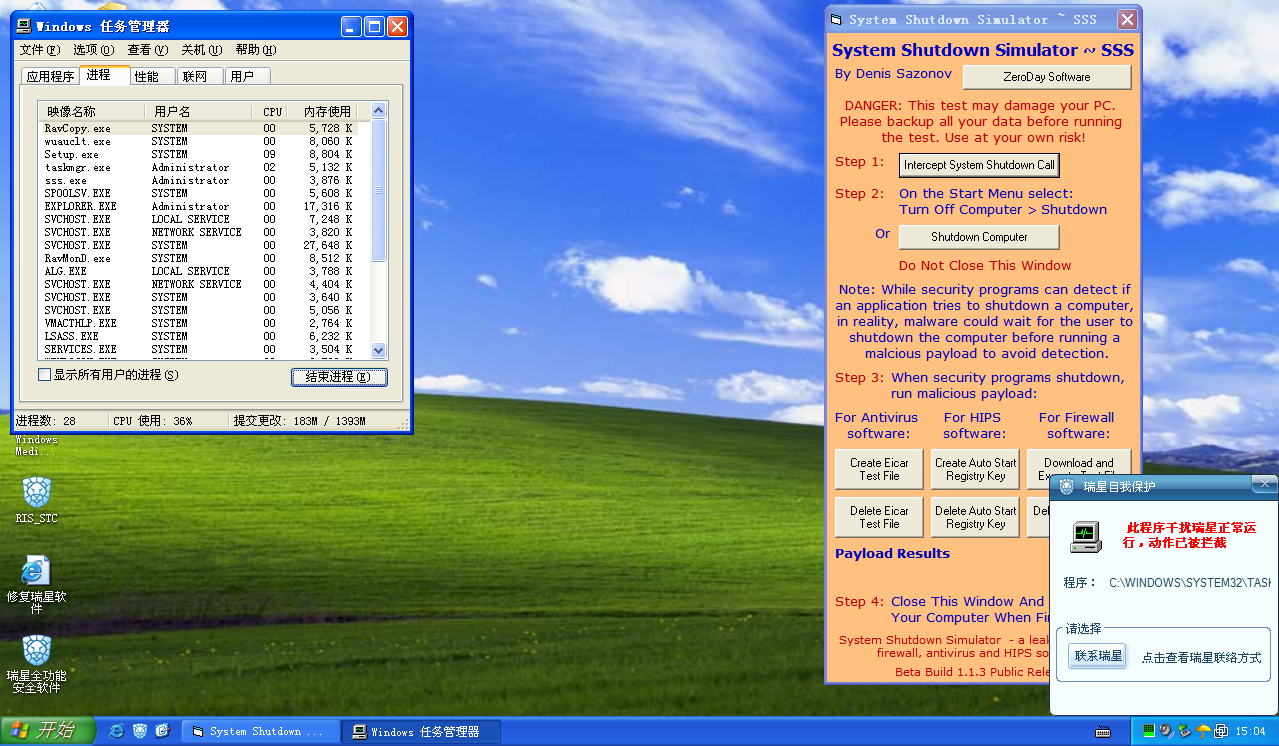
Task: Open the 关机(U) menu in Task Manager
Action: pyautogui.click(x=201, y=50)
